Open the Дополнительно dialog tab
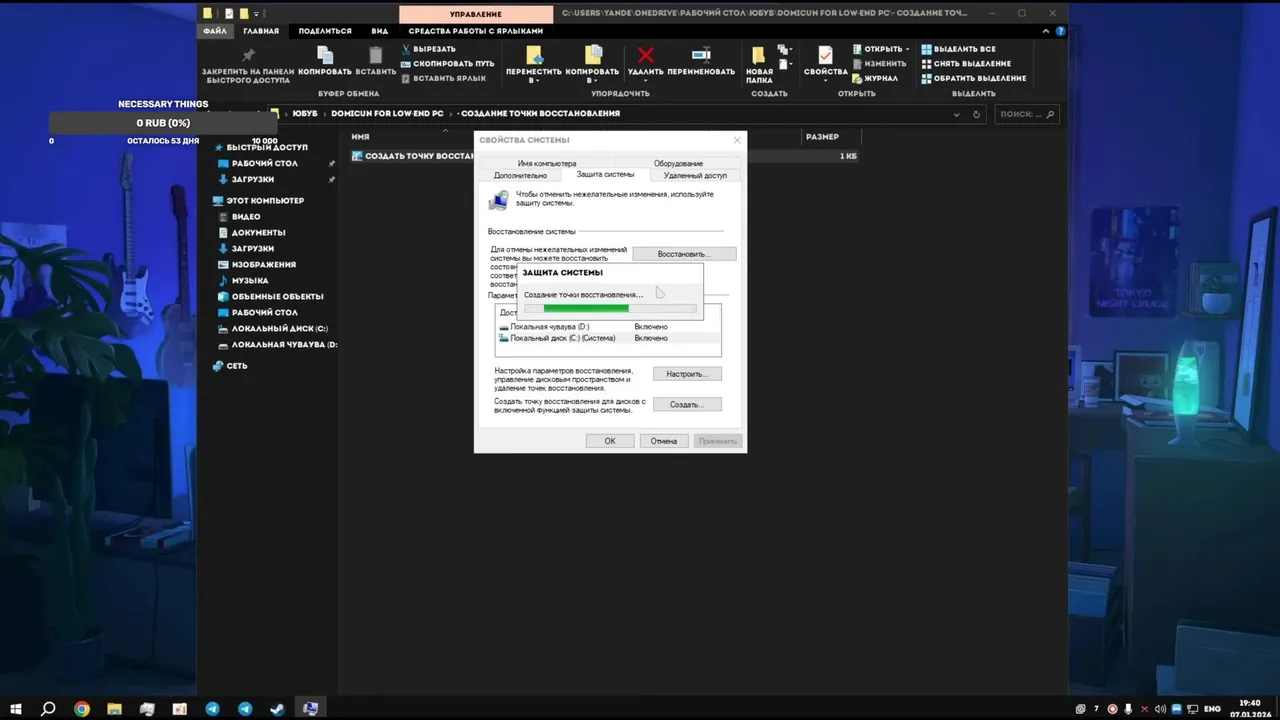 (520, 175)
